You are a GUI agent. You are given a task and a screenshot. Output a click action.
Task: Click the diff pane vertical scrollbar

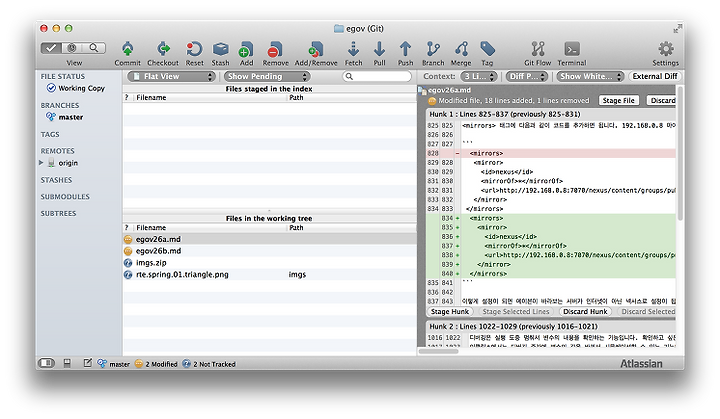(680, 153)
